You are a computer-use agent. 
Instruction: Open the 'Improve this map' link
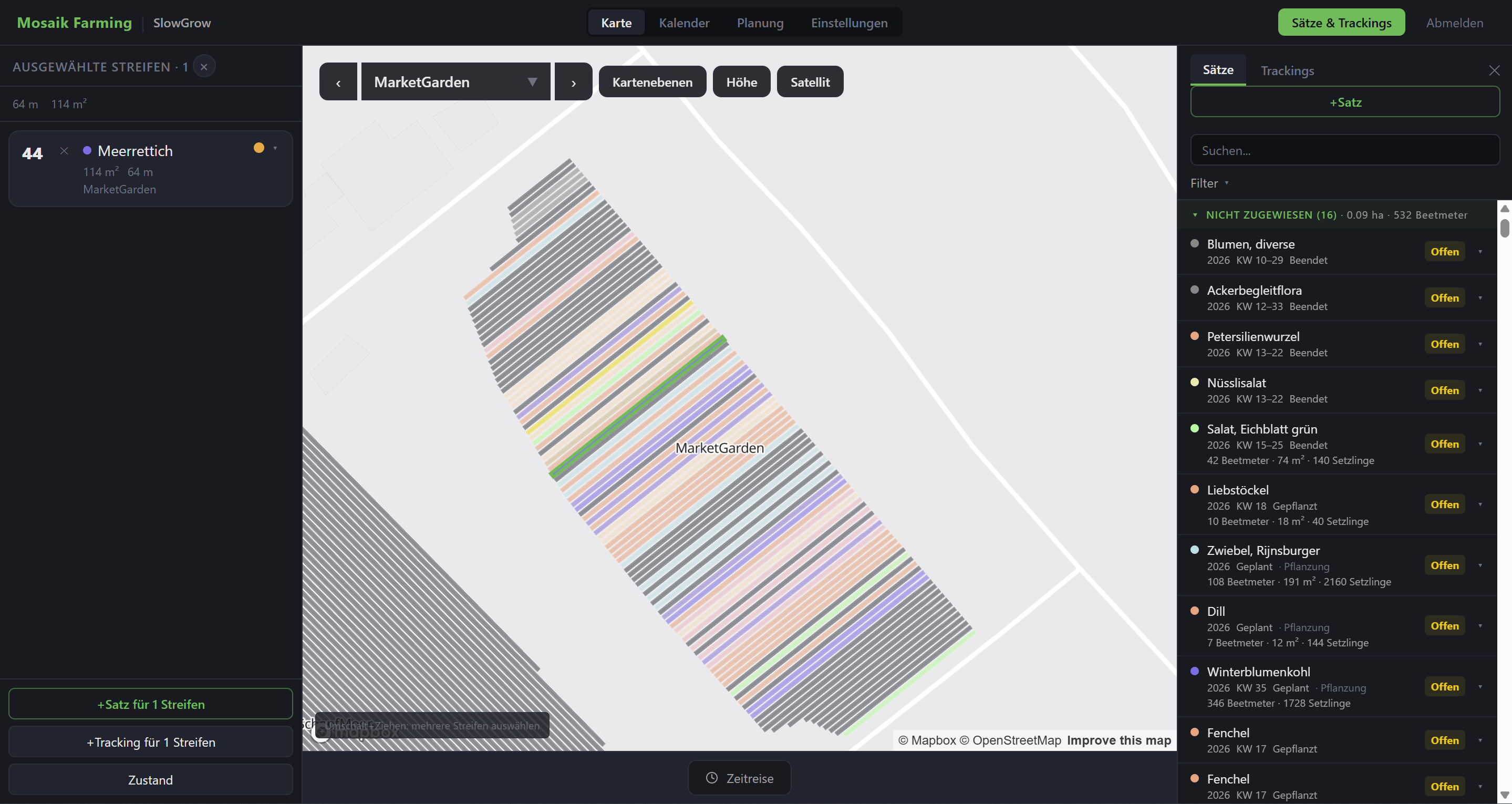(1119, 740)
